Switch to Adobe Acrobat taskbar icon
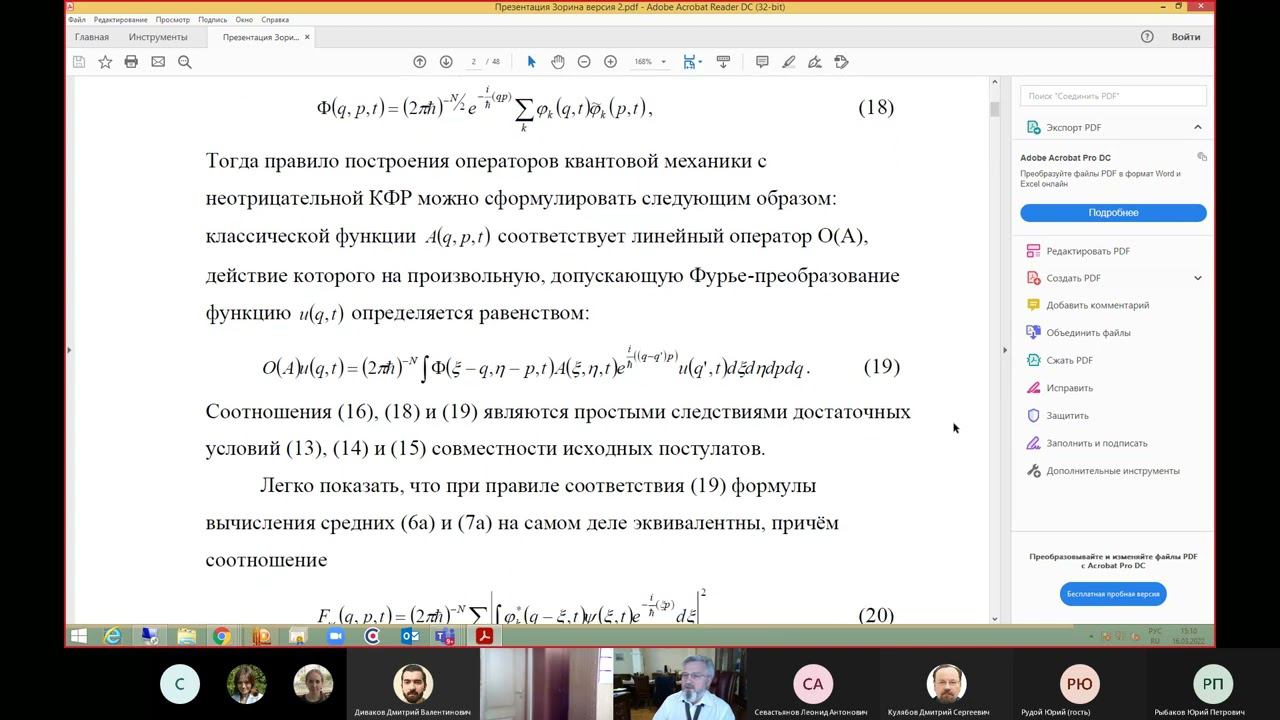This screenshot has width=1280, height=720. pos(484,636)
